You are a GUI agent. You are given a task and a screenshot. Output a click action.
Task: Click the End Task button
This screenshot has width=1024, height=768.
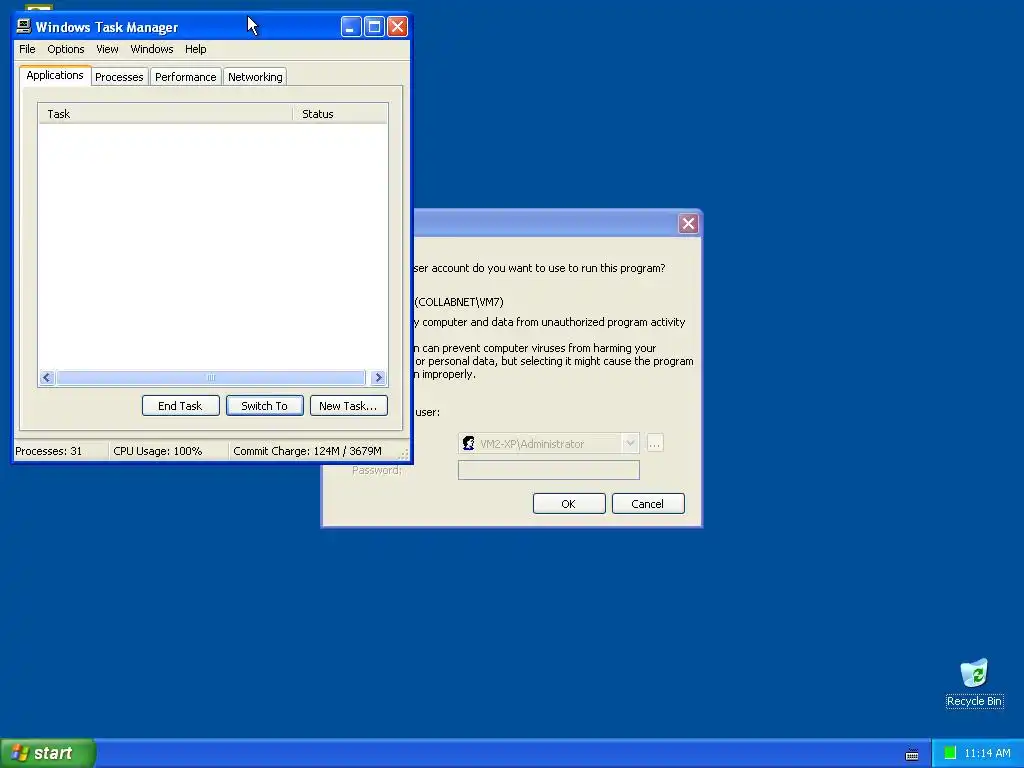[x=180, y=406]
